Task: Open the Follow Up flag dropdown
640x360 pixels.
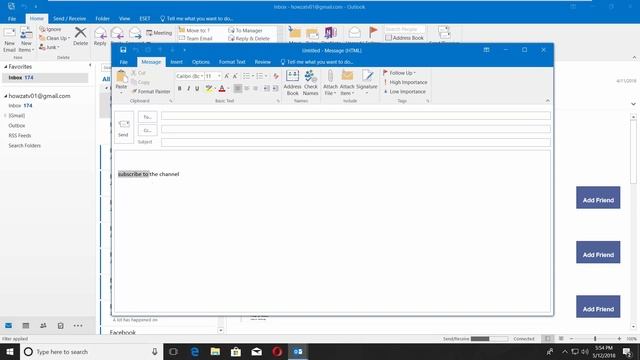Action: 399,73
